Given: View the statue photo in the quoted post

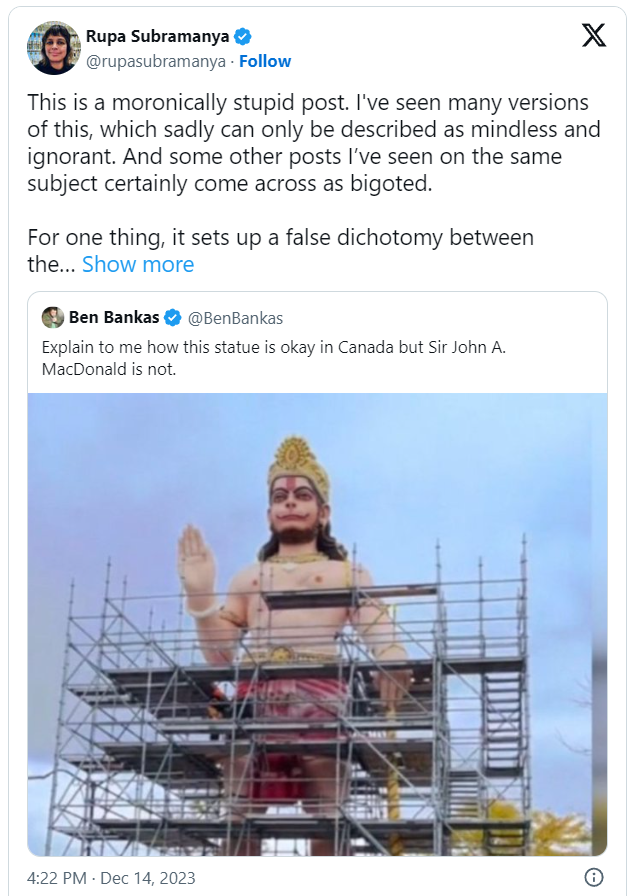Looking at the screenshot, I should [x=317, y=624].
